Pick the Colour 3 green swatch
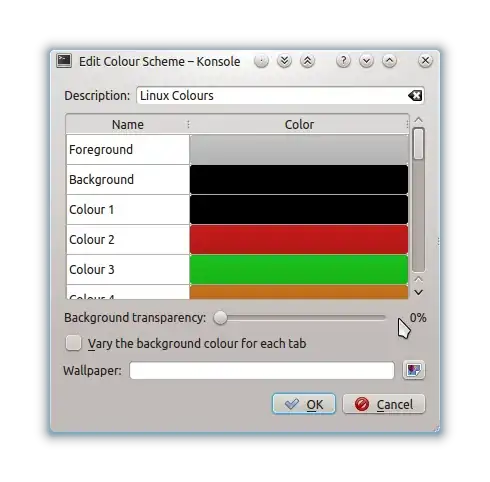 point(299,270)
